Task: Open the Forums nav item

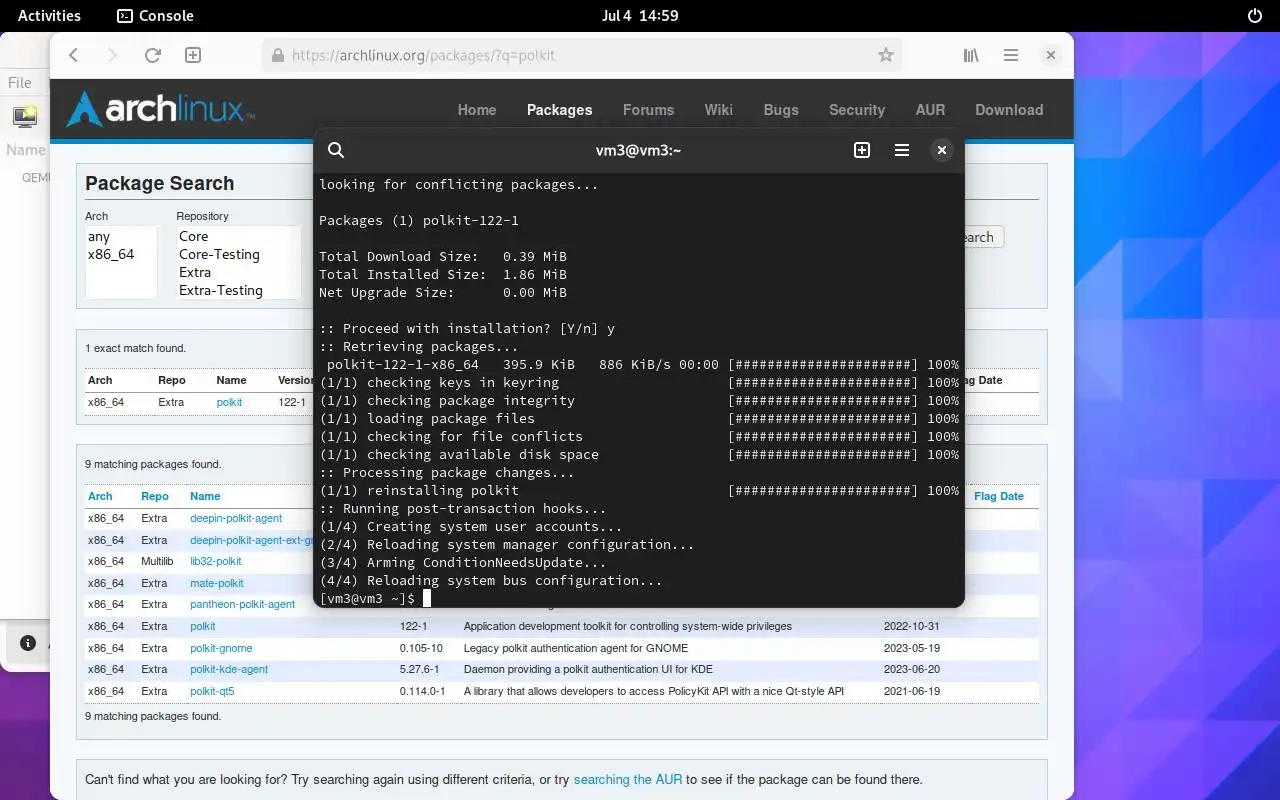Action: [x=648, y=110]
